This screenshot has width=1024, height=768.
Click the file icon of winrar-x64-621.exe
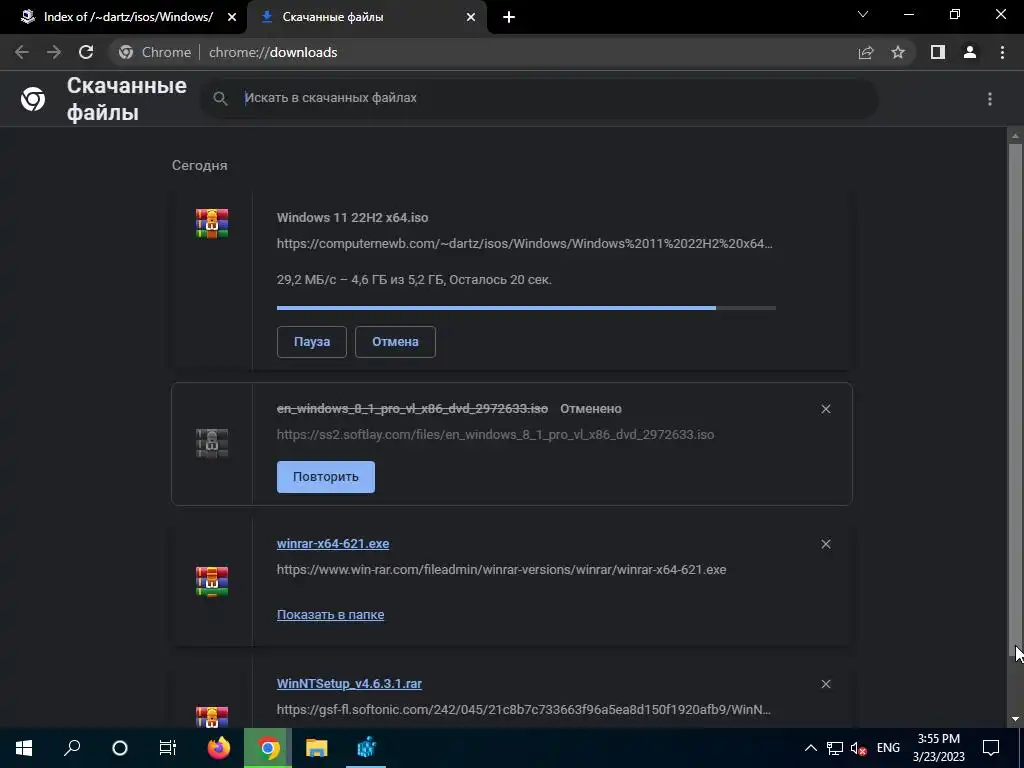click(212, 581)
